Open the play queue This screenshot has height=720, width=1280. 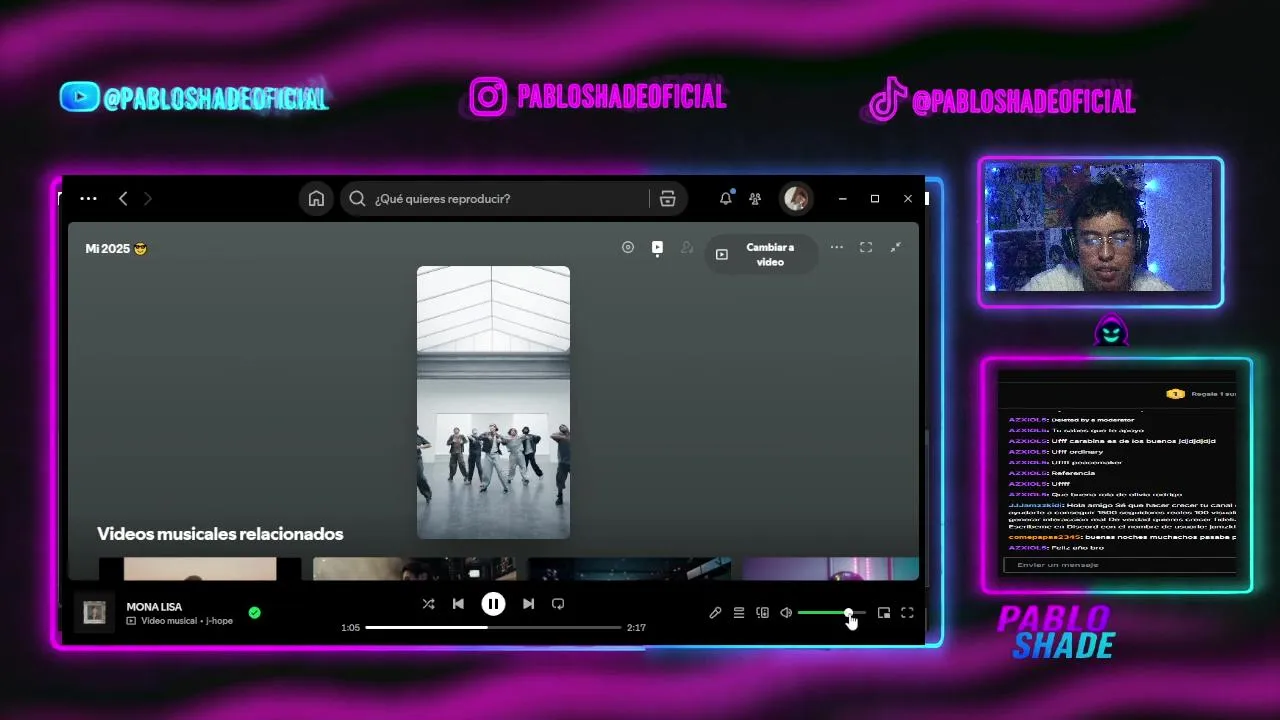point(739,613)
